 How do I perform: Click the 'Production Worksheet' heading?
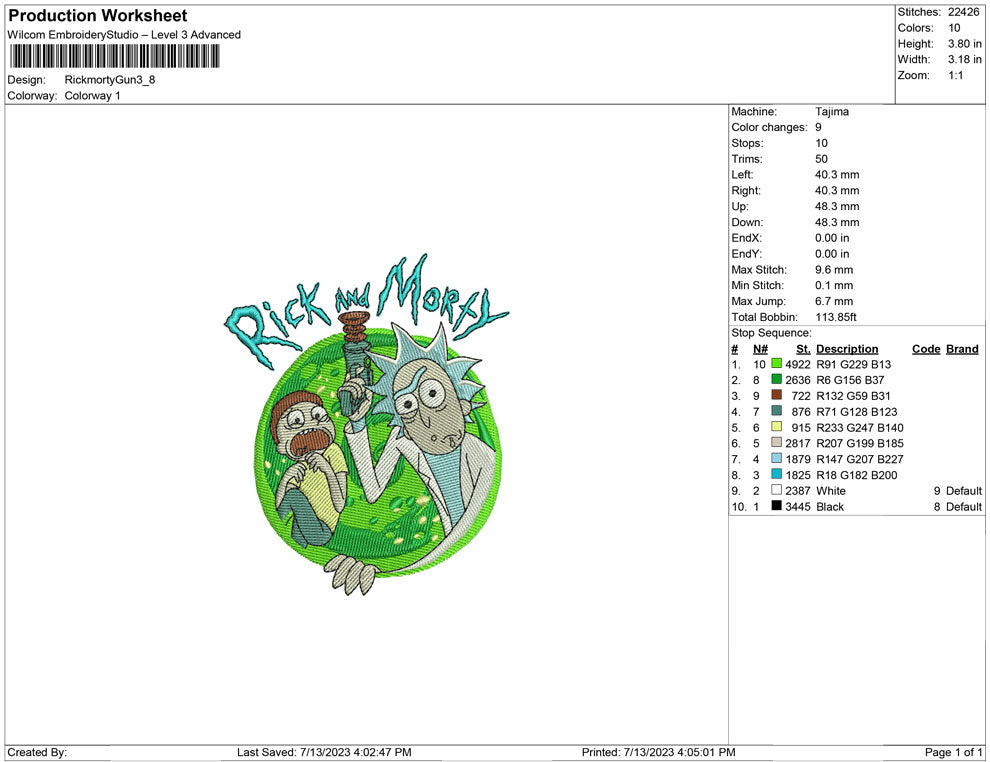[98, 16]
